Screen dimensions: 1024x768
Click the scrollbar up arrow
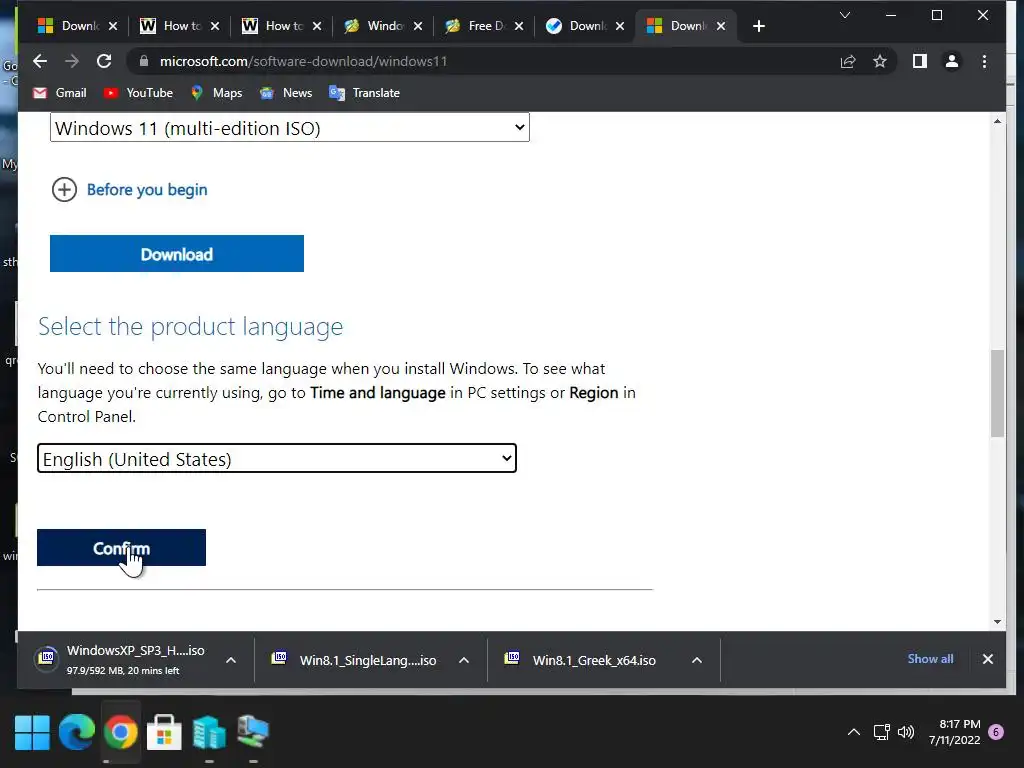[x=997, y=121]
